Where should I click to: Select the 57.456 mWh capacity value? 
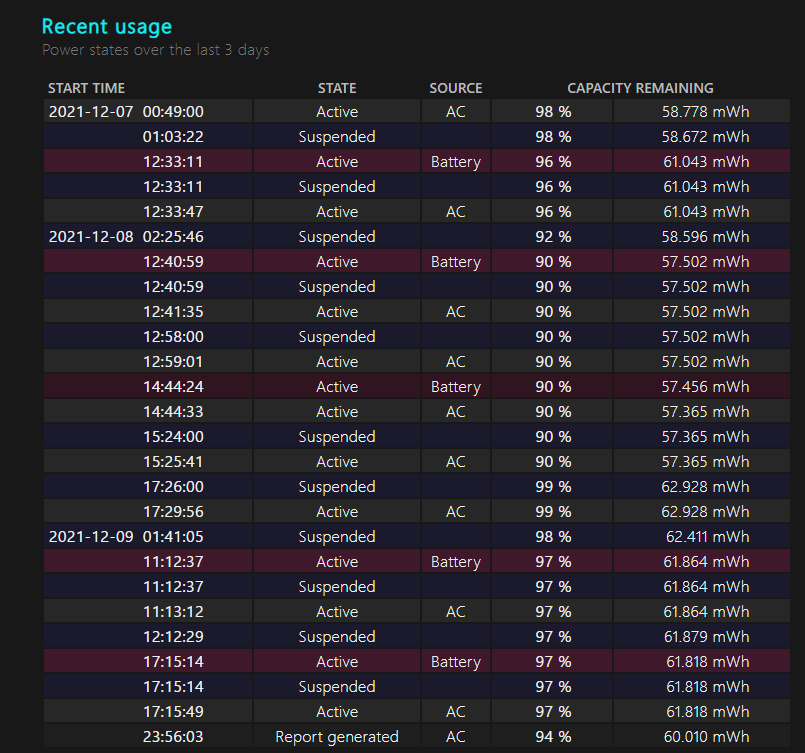(x=705, y=387)
